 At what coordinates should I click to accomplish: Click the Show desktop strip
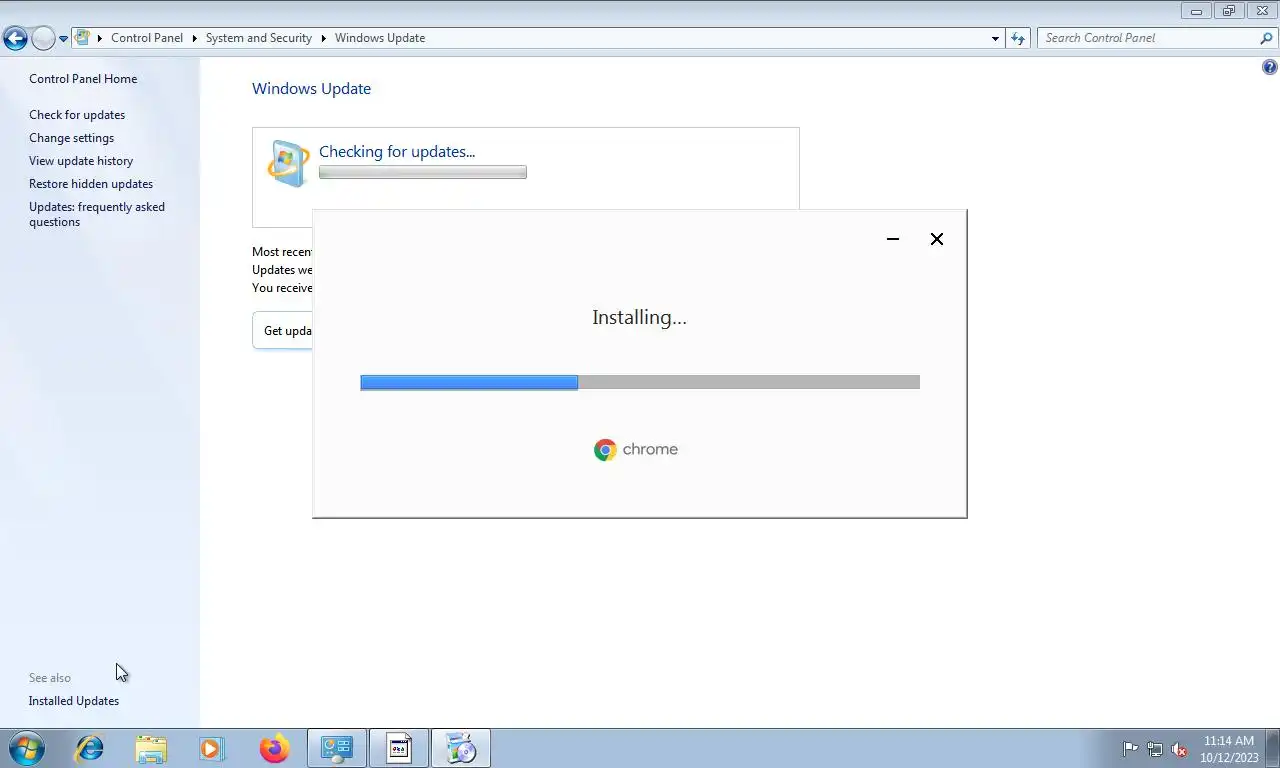(x=1273, y=748)
